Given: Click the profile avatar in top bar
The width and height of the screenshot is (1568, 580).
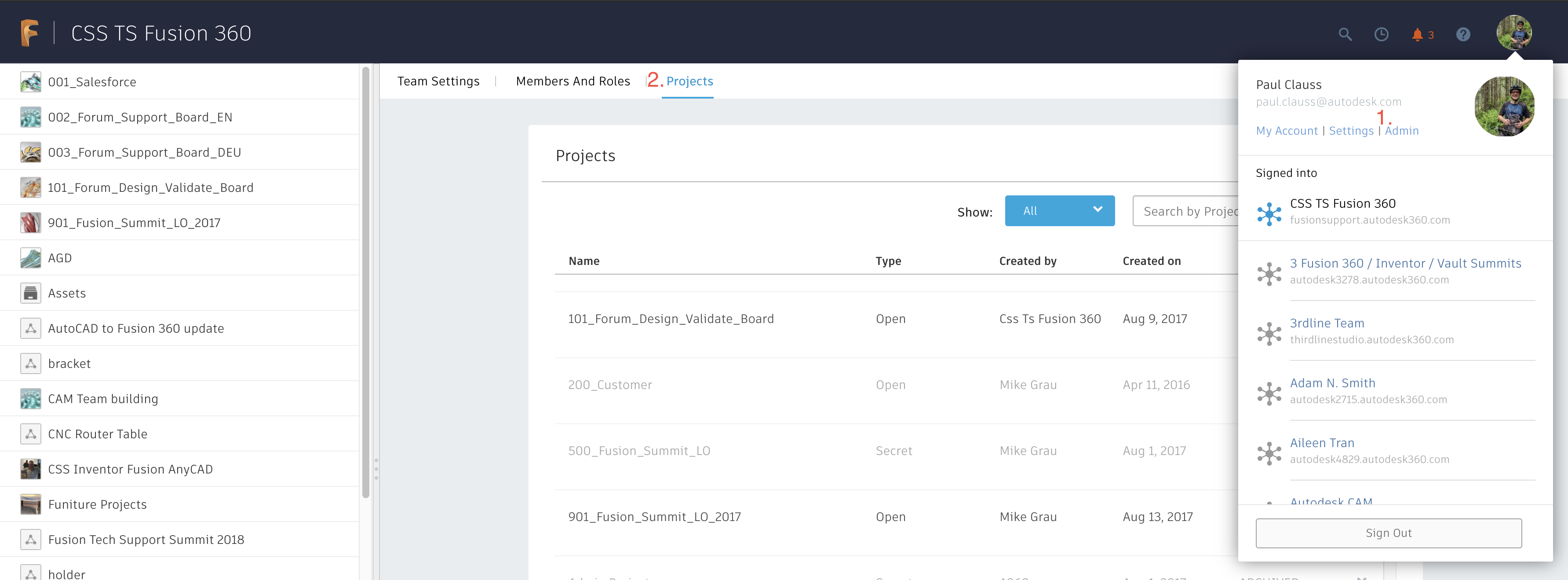Looking at the screenshot, I should (x=1515, y=32).
